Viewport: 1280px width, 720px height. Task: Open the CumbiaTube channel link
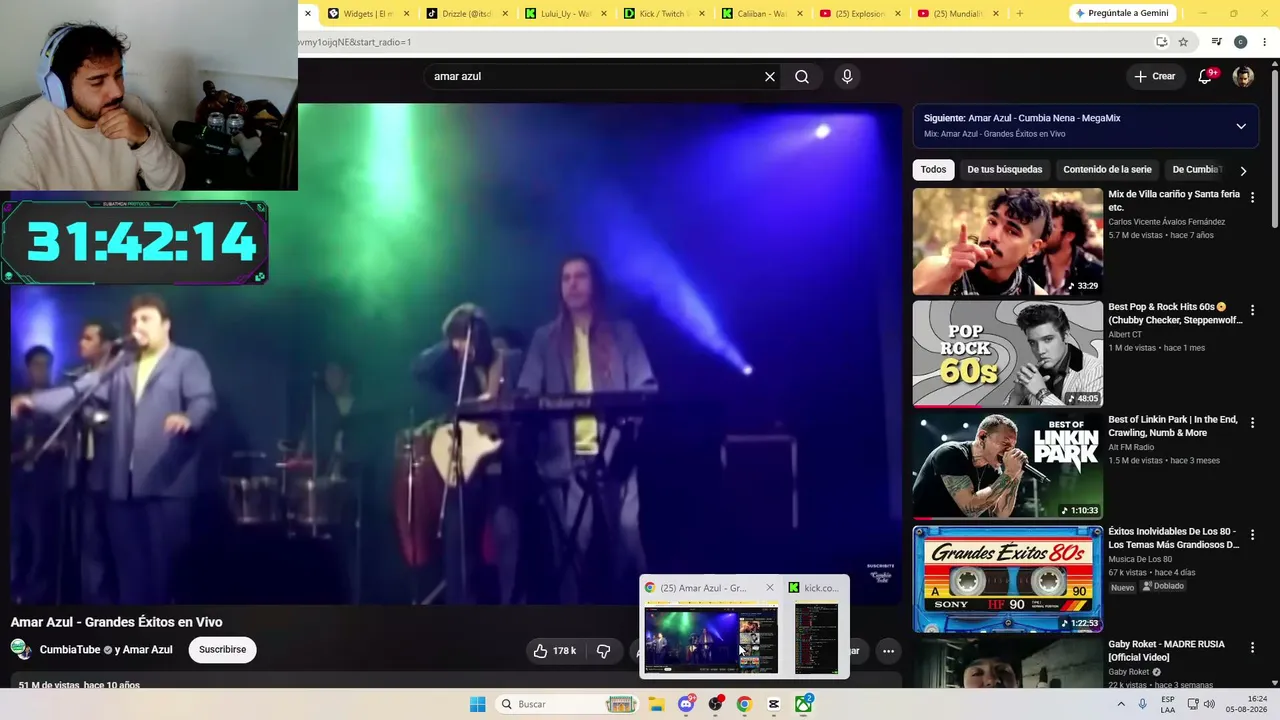pos(70,650)
